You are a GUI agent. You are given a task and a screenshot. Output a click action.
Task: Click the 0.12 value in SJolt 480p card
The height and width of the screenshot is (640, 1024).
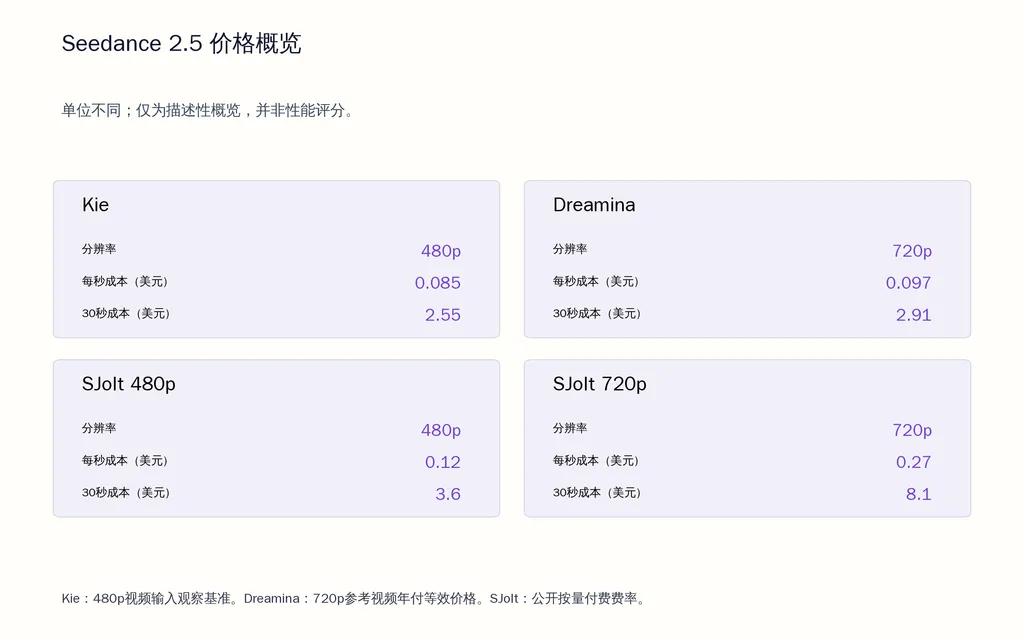[443, 462]
